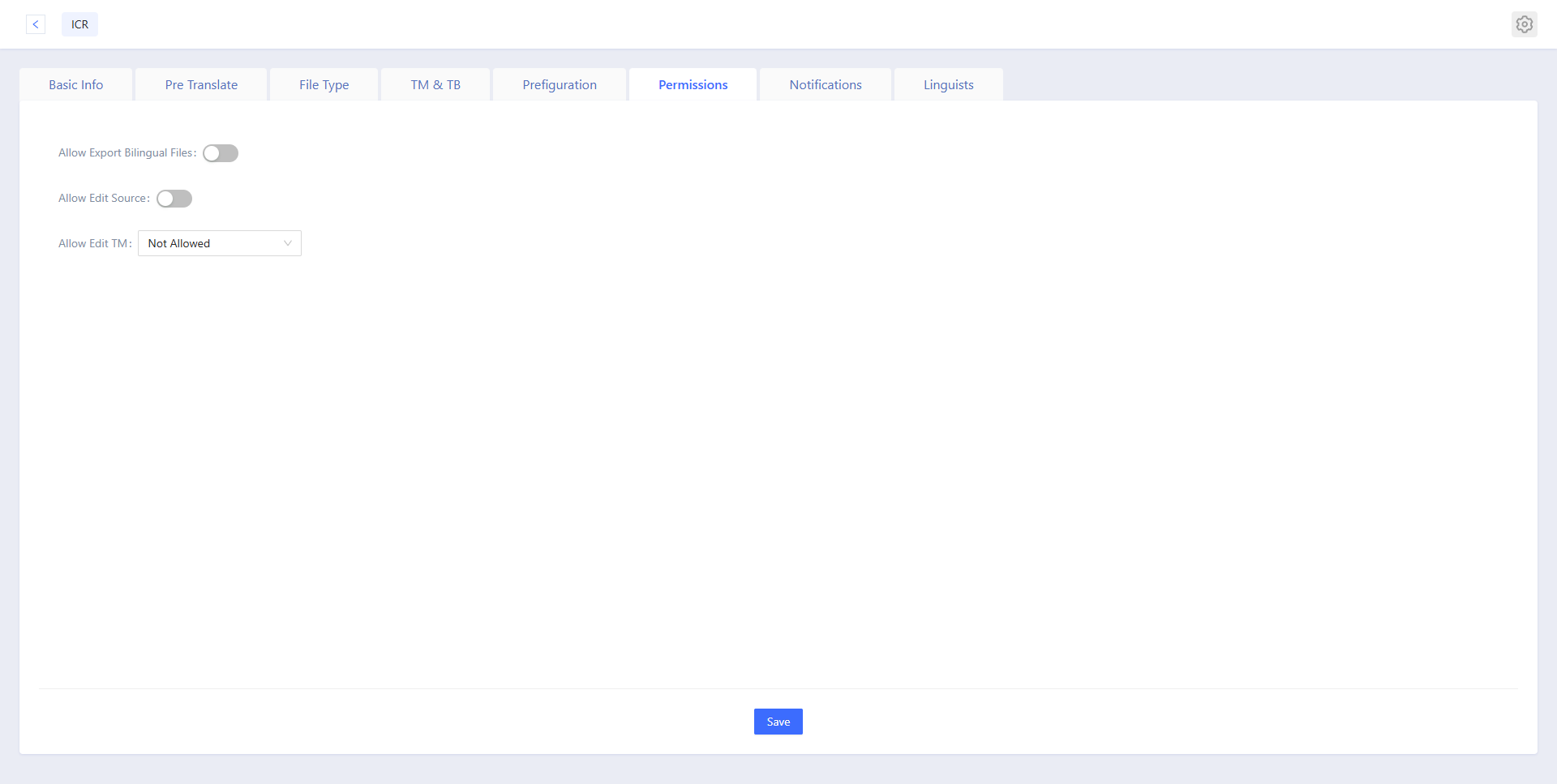Click the Allow Edit TM label

tap(95, 243)
